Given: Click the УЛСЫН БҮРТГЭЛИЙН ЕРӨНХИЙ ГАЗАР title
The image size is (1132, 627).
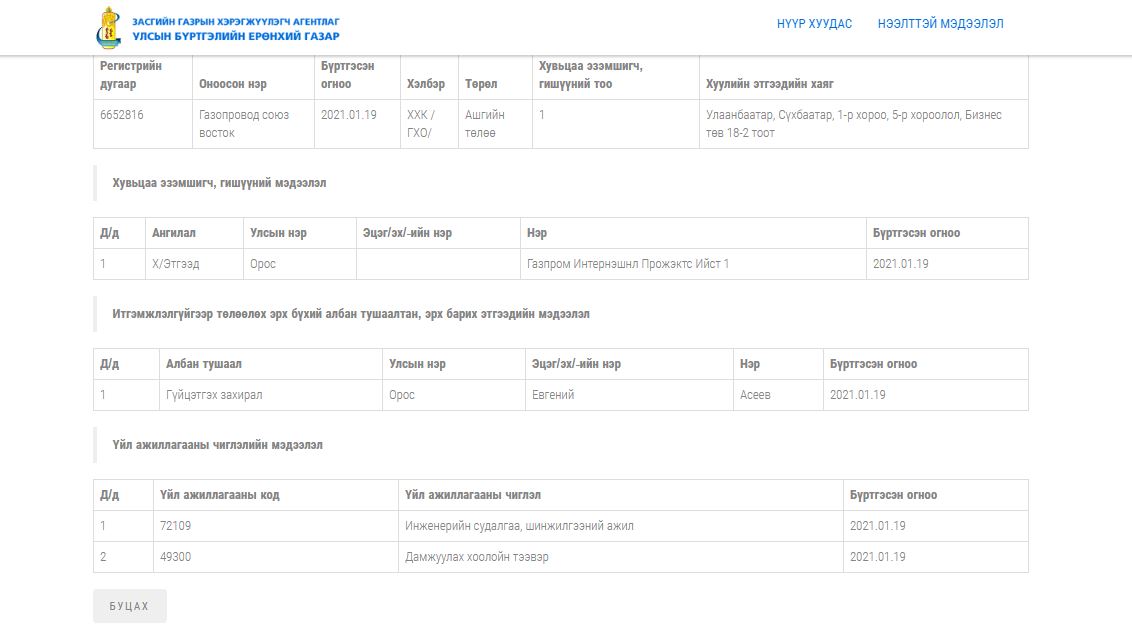Looking at the screenshot, I should 236,36.
